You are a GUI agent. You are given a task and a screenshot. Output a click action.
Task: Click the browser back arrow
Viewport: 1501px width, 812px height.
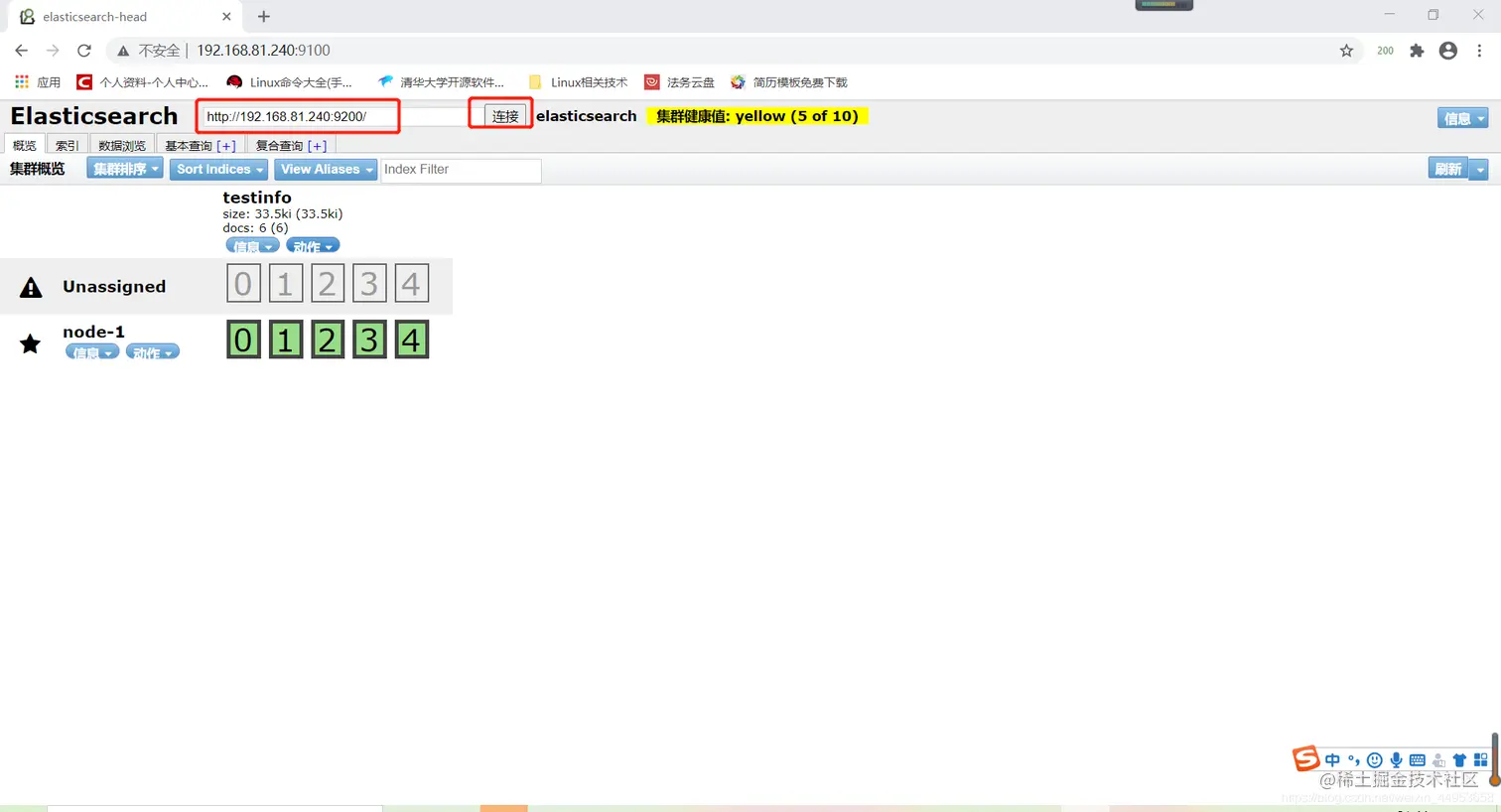click(22, 51)
